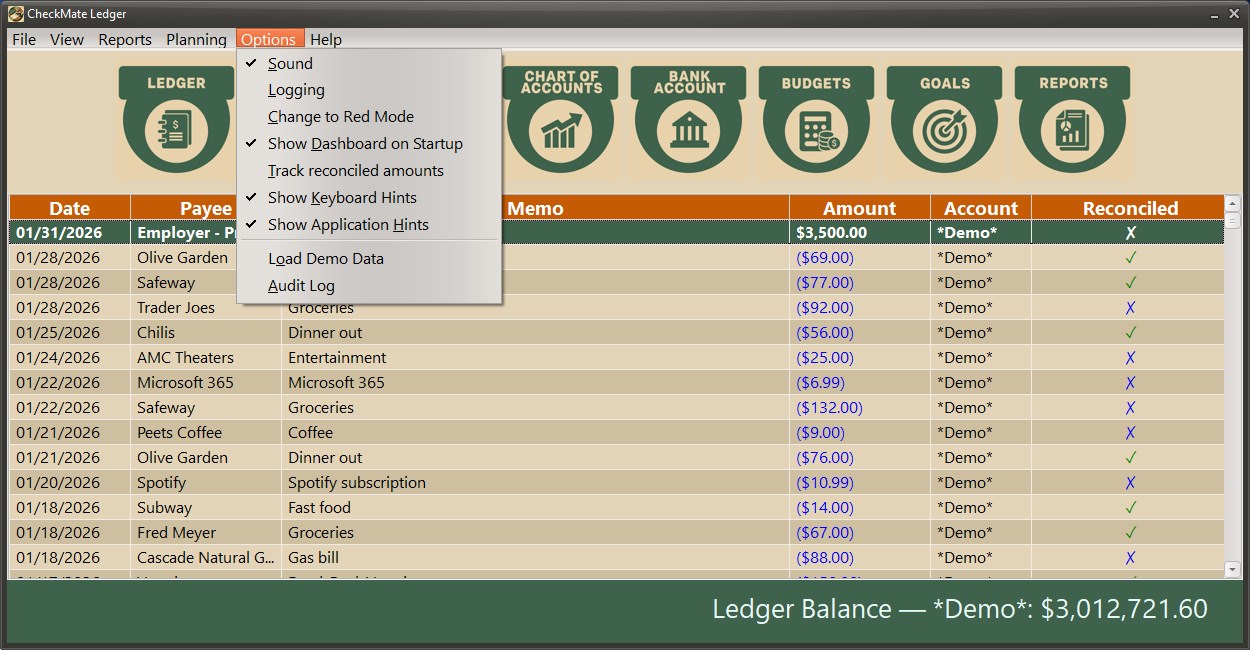The height and width of the screenshot is (650, 1250).
Task: Open the Bank Account icon
Action: click(x=689, y=119)
